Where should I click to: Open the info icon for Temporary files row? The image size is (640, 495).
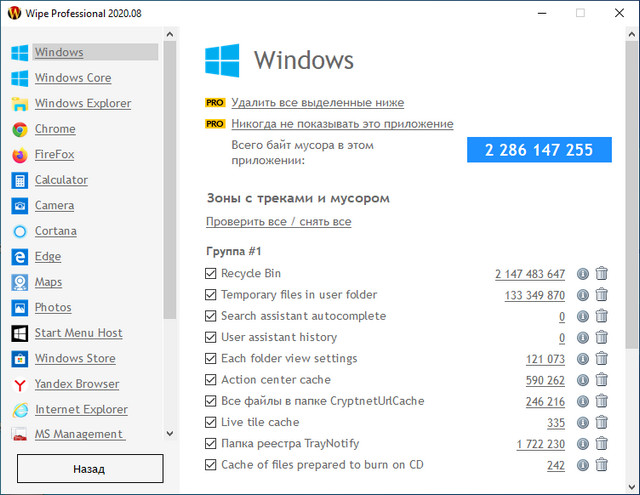583,295
